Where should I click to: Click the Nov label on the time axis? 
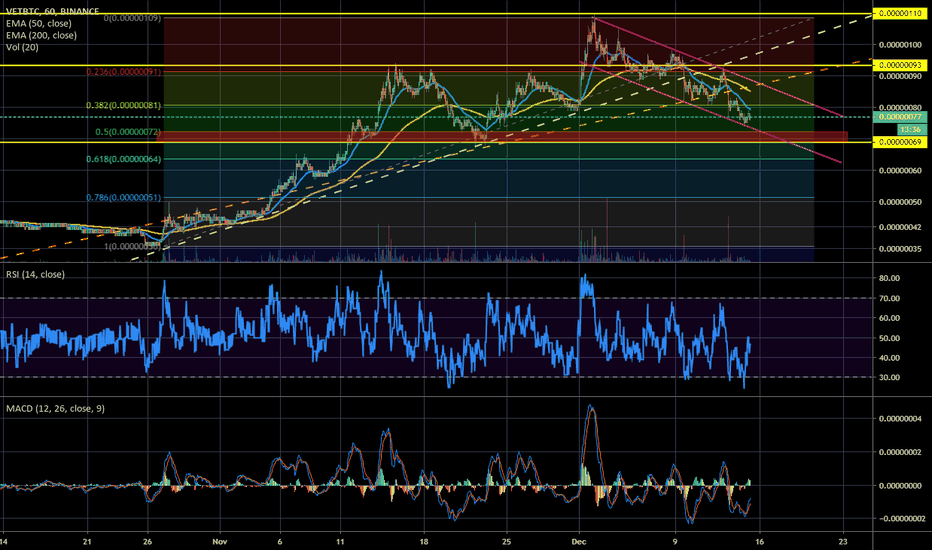(220, 542)
